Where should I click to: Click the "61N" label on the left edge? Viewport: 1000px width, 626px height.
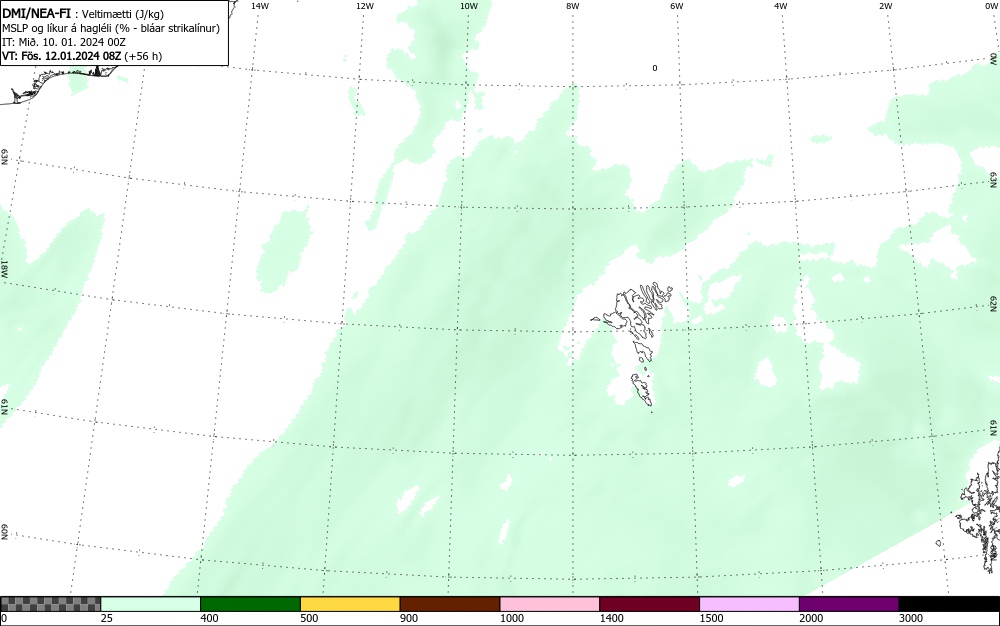click(4, 407)
